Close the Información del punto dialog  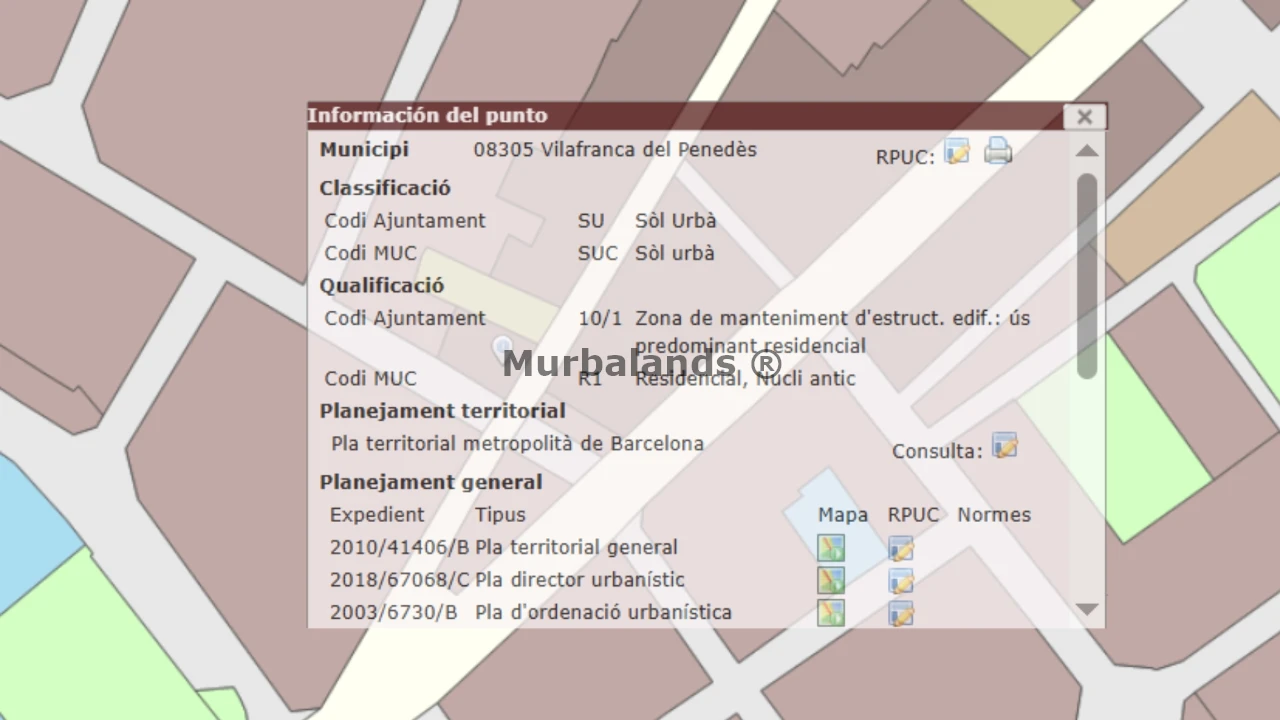coord(1084,117)
